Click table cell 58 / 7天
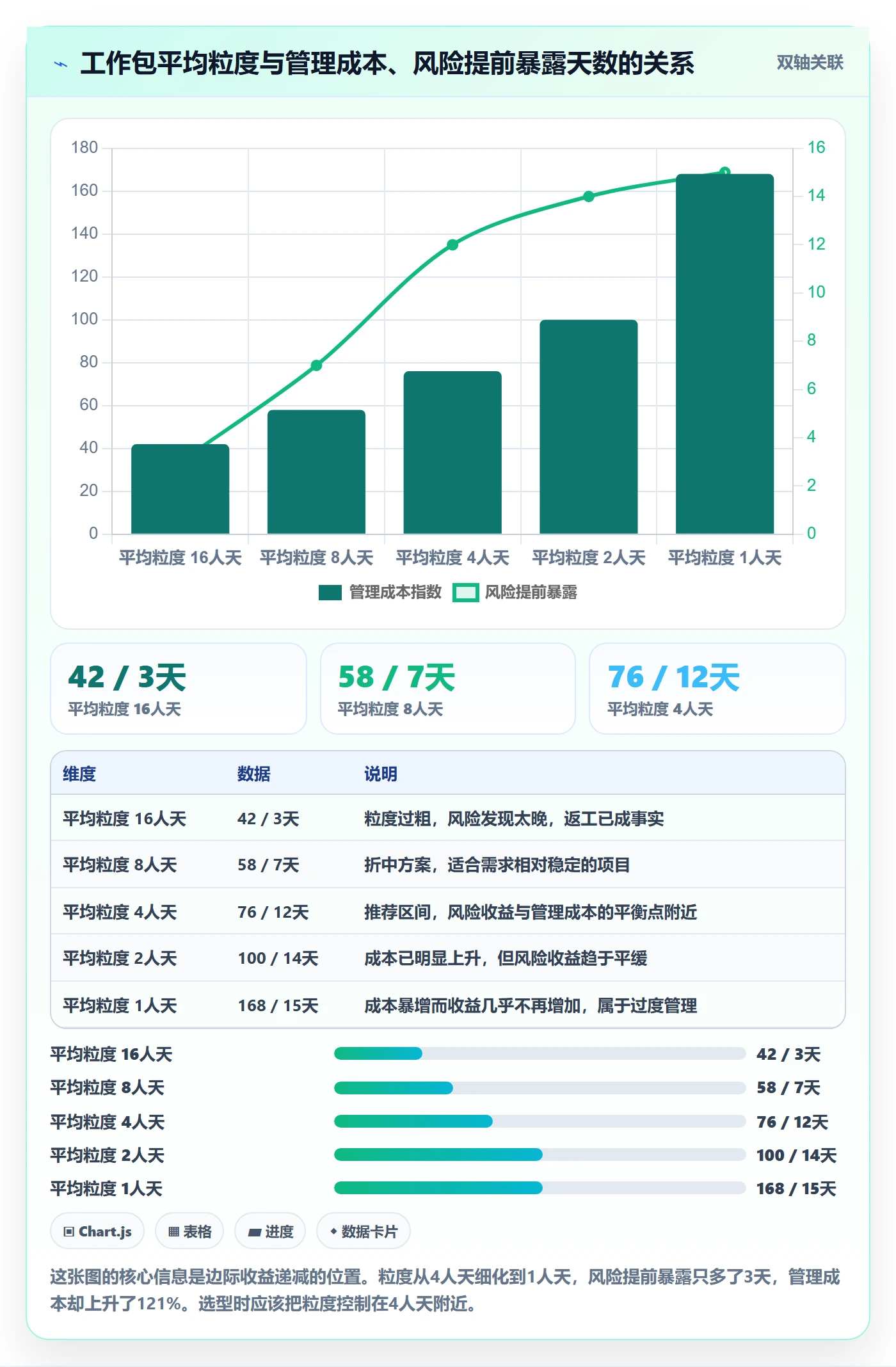 [x=268, y=865]
